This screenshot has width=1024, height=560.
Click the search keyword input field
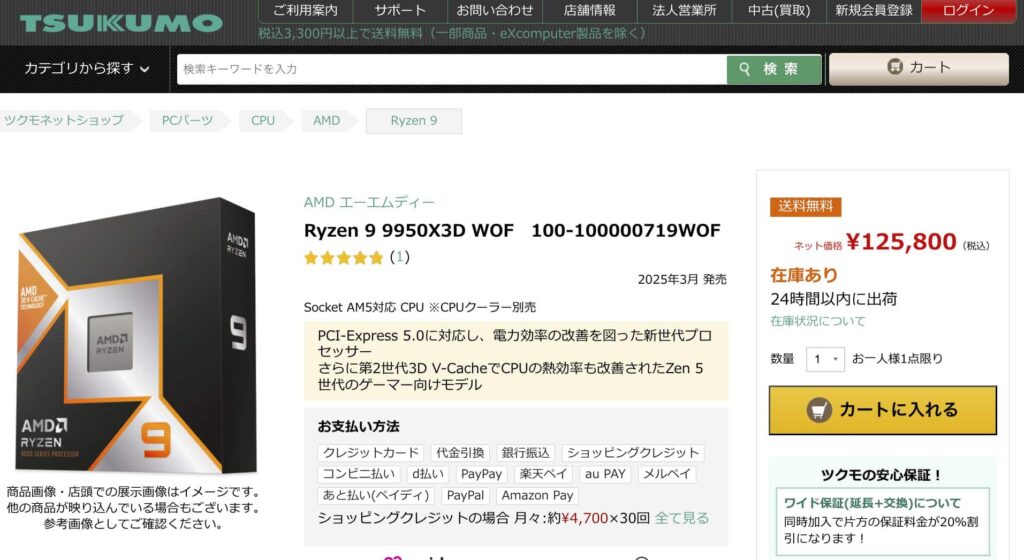click(x=452, y=69)
